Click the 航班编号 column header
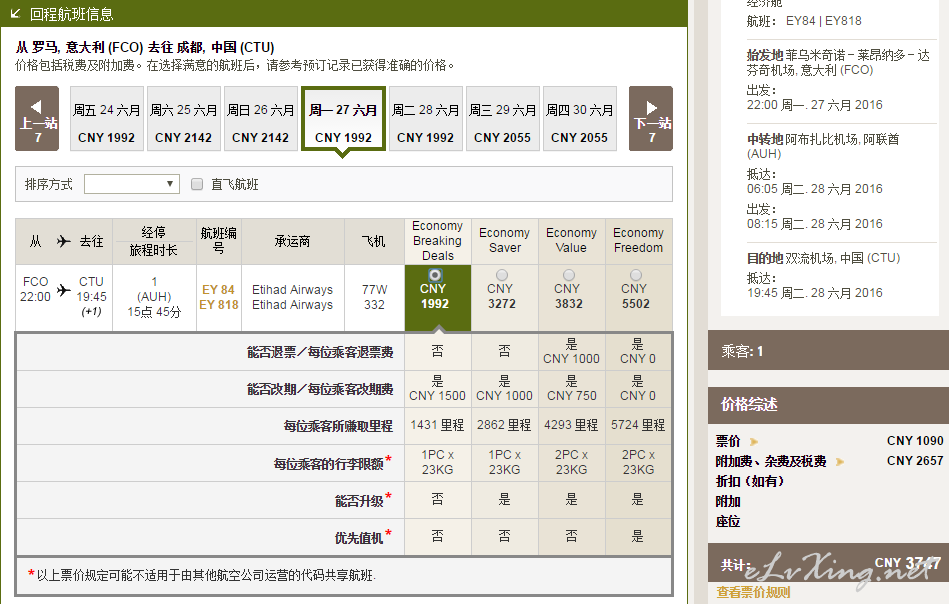The width and height of the screenshot is (949, 604). [x=218, y=241]
